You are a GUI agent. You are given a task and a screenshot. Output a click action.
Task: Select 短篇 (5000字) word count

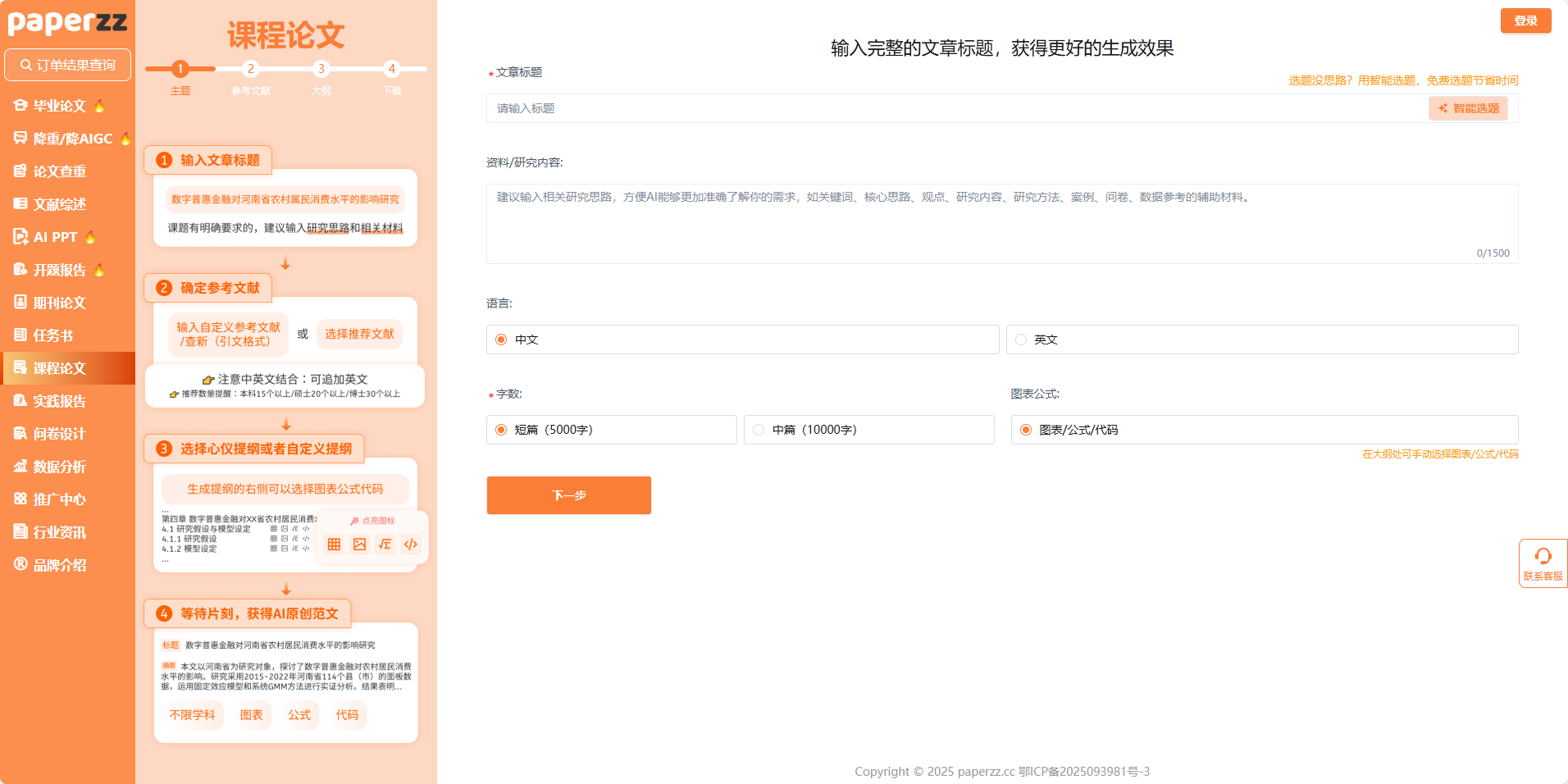click(x=501, y=430)
